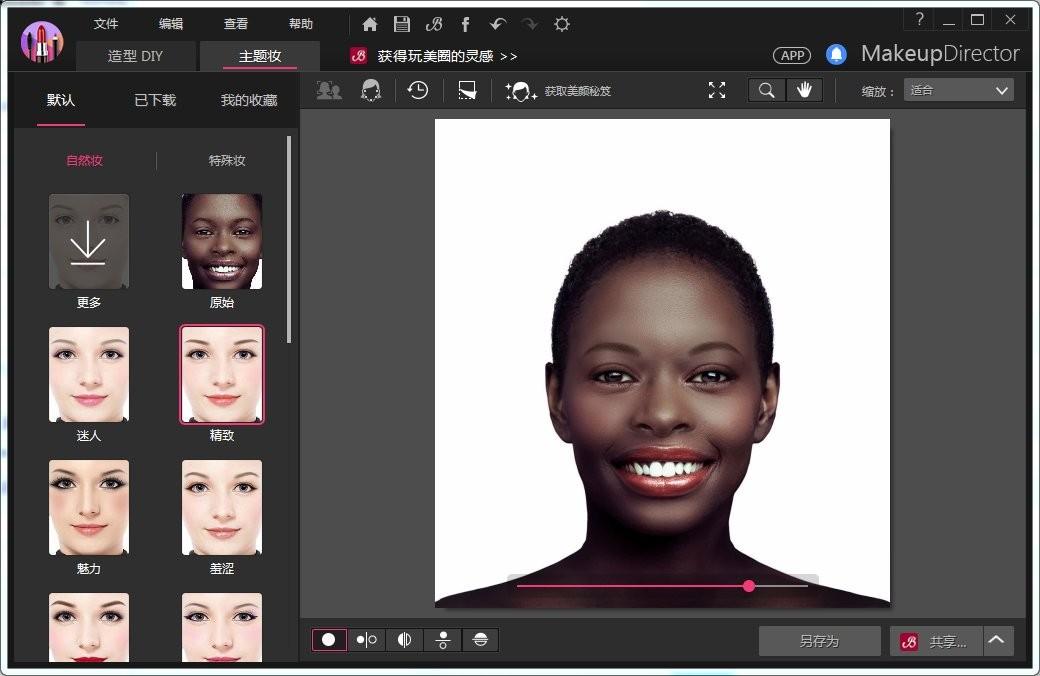Expand the share options arrow beside 共享
This screenshot has width=1040, height=676.
pyautogui.click(x=998, y=641)
